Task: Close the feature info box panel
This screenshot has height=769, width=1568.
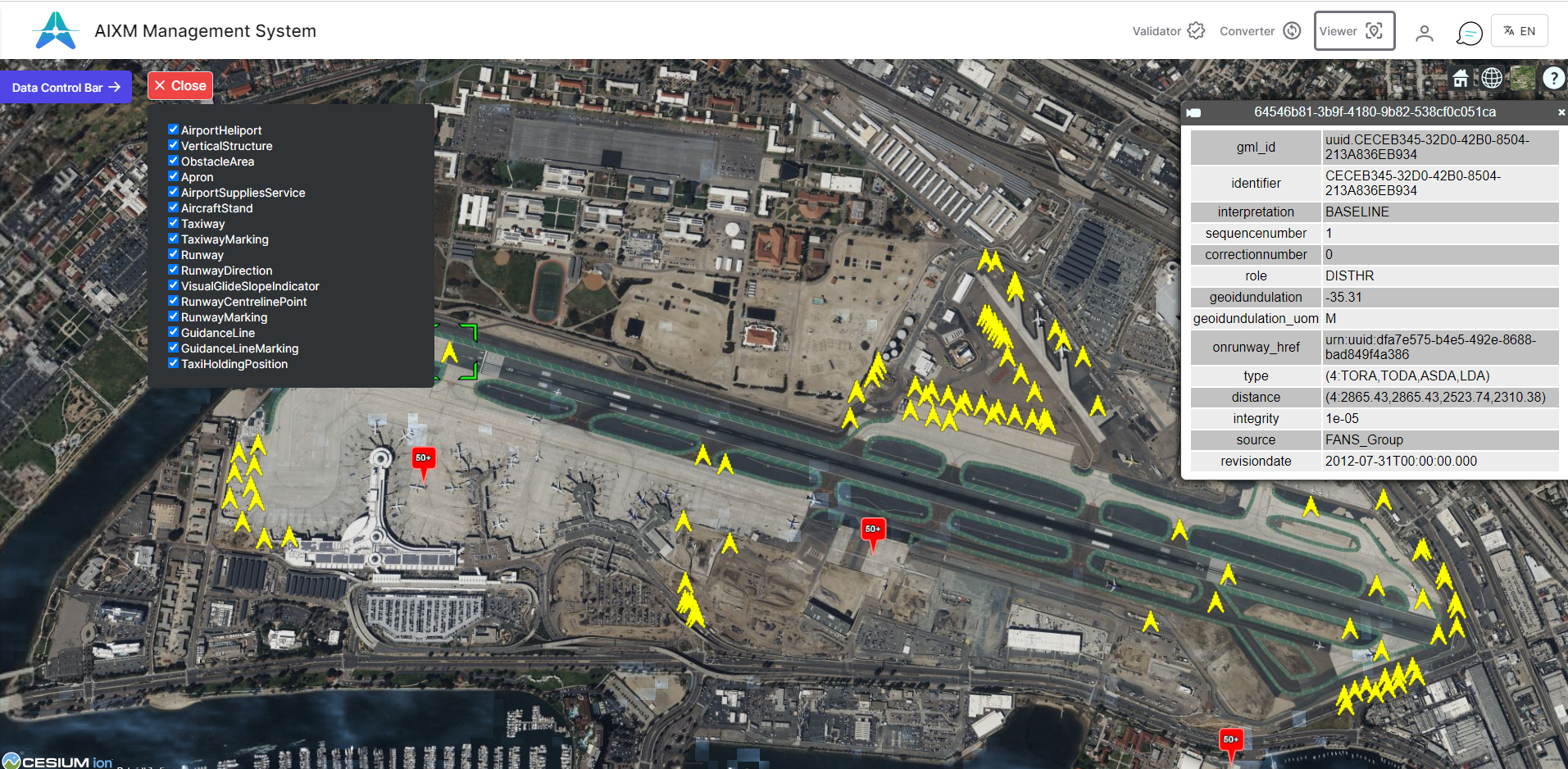Action: point(1561,112)
